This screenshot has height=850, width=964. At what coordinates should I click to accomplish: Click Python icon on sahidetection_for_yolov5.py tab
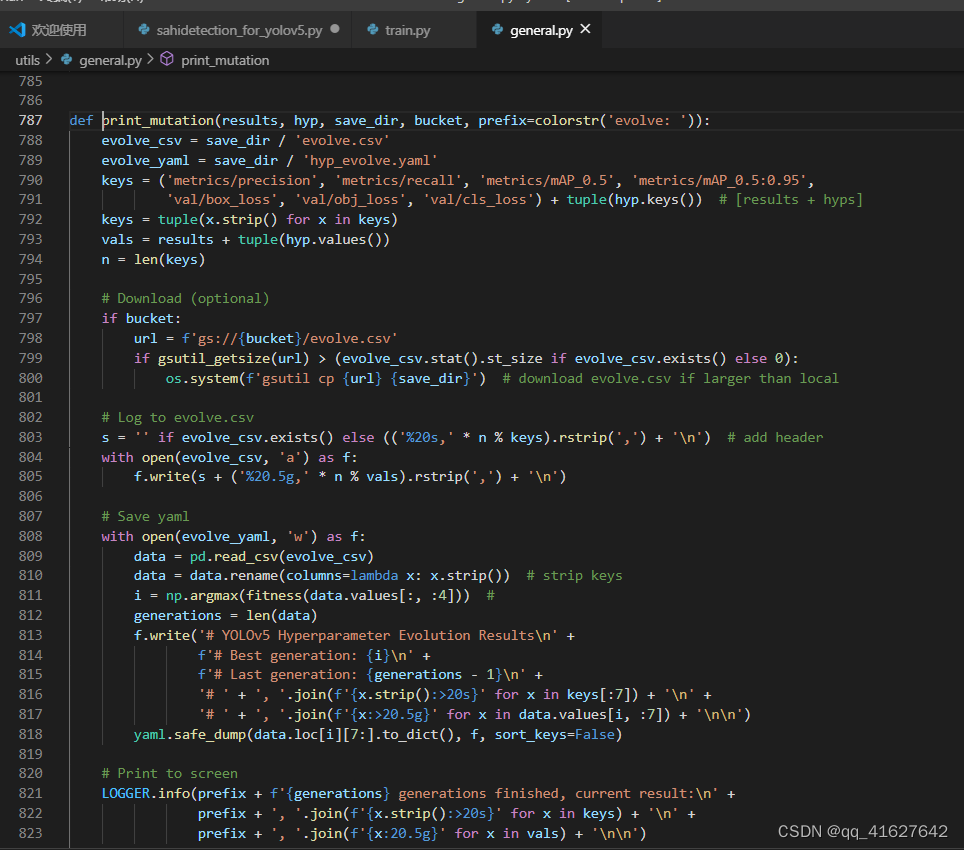[x=144, y=30]
